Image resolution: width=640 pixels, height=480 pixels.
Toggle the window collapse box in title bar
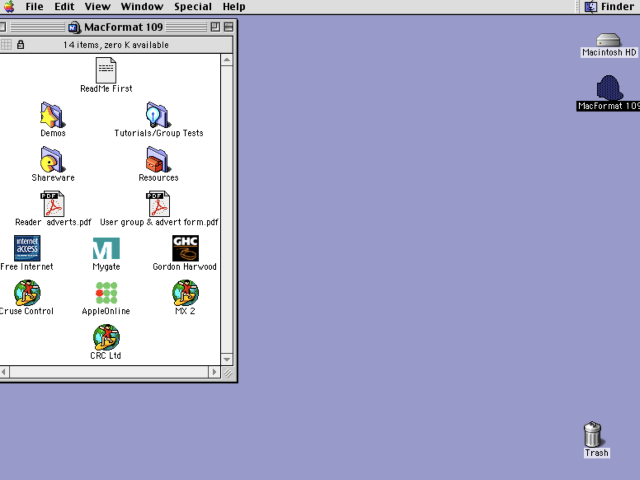pyautogui.click(x=229, y=27)
